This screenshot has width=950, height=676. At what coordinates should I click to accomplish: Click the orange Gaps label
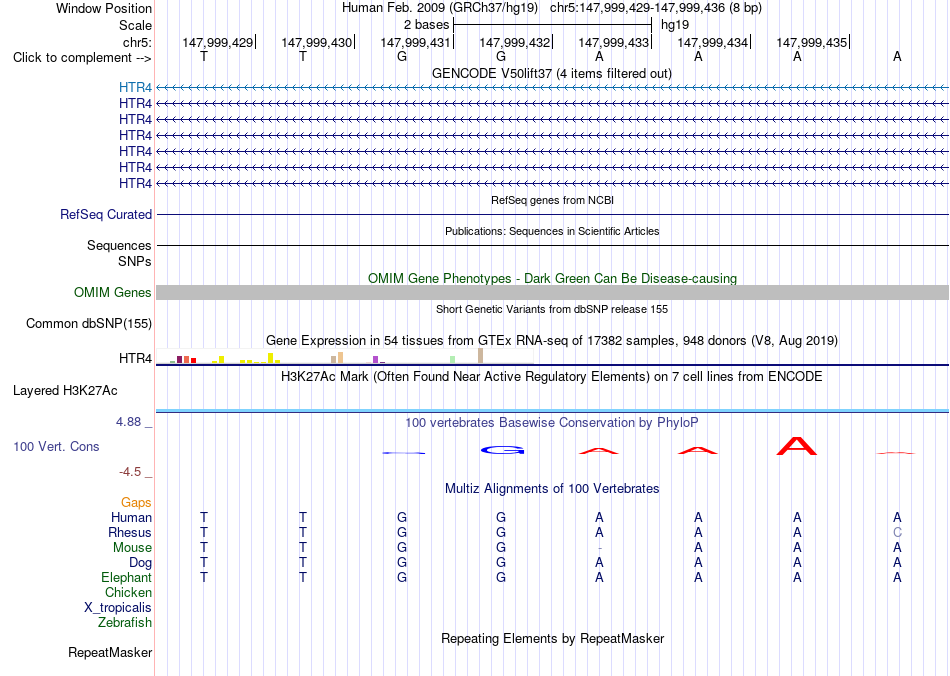pyautogui.click(x=136, y=502)
